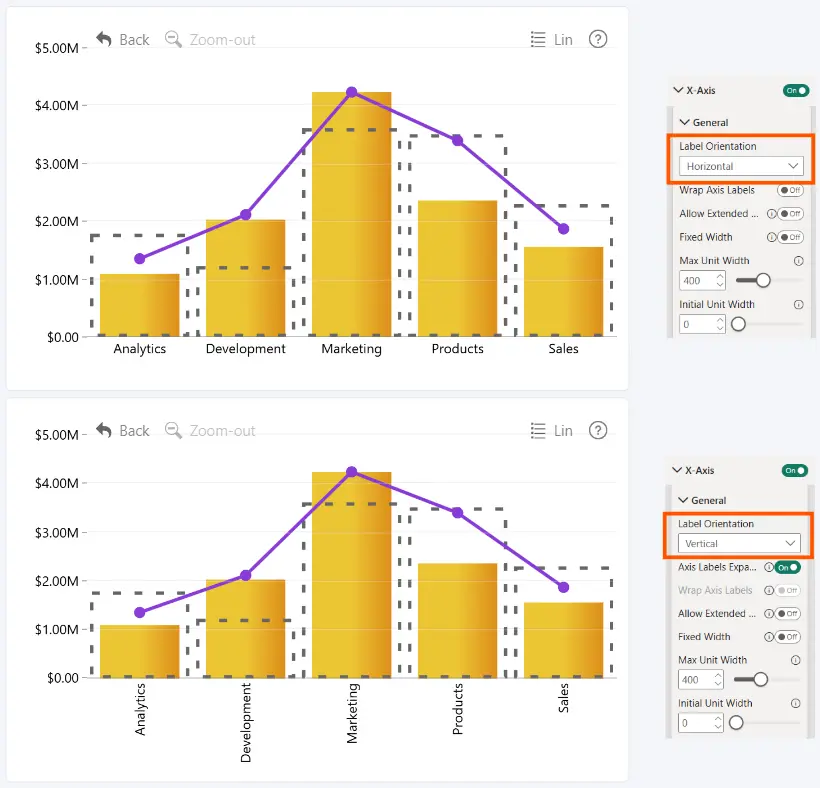
Task: Click info icon beside bottom Max Unit Width
Action: (x=795, y=660)
